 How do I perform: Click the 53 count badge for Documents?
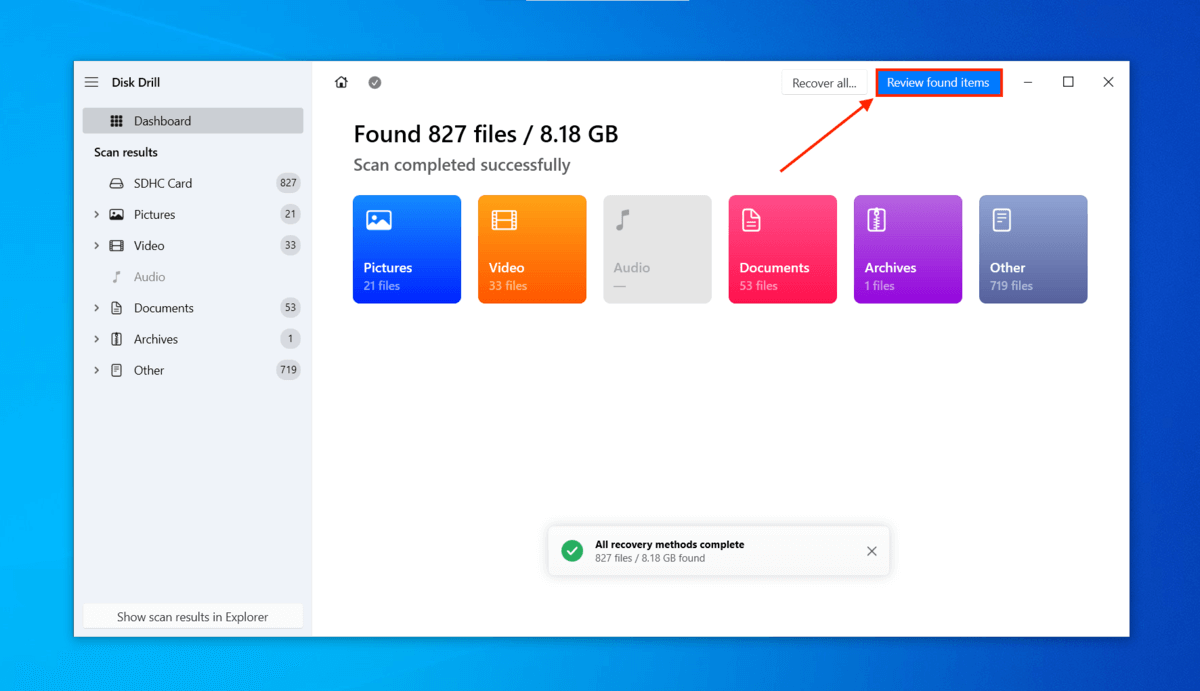click(x=290, y=308)
